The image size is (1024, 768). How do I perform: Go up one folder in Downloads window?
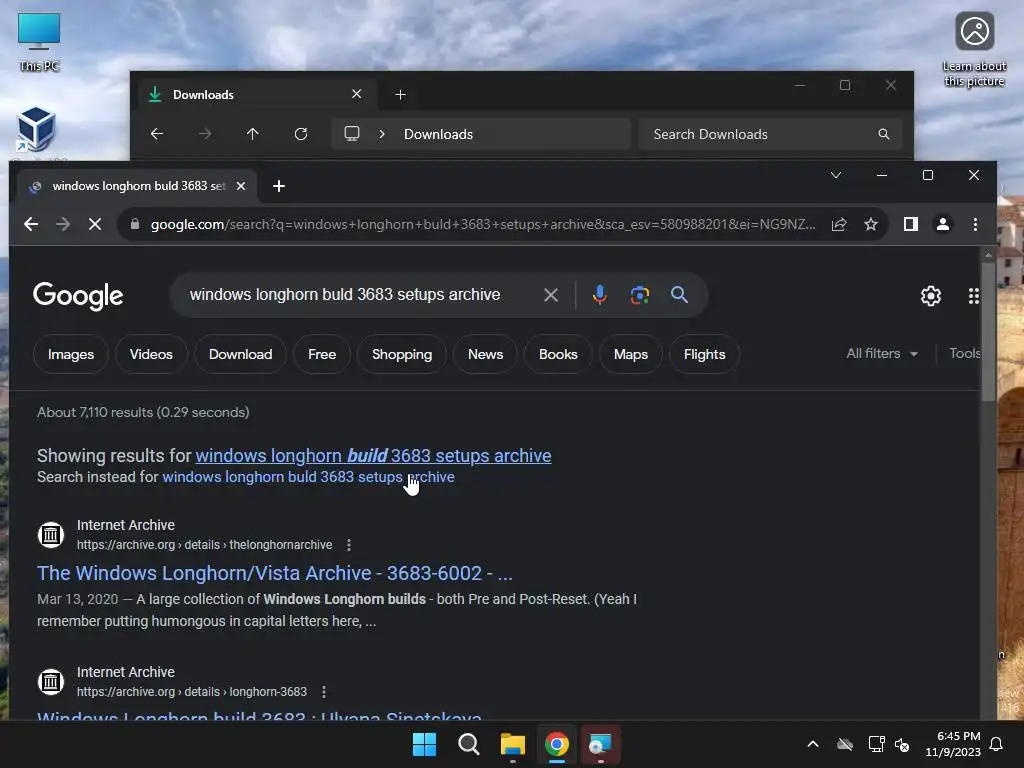coord(253,134)
